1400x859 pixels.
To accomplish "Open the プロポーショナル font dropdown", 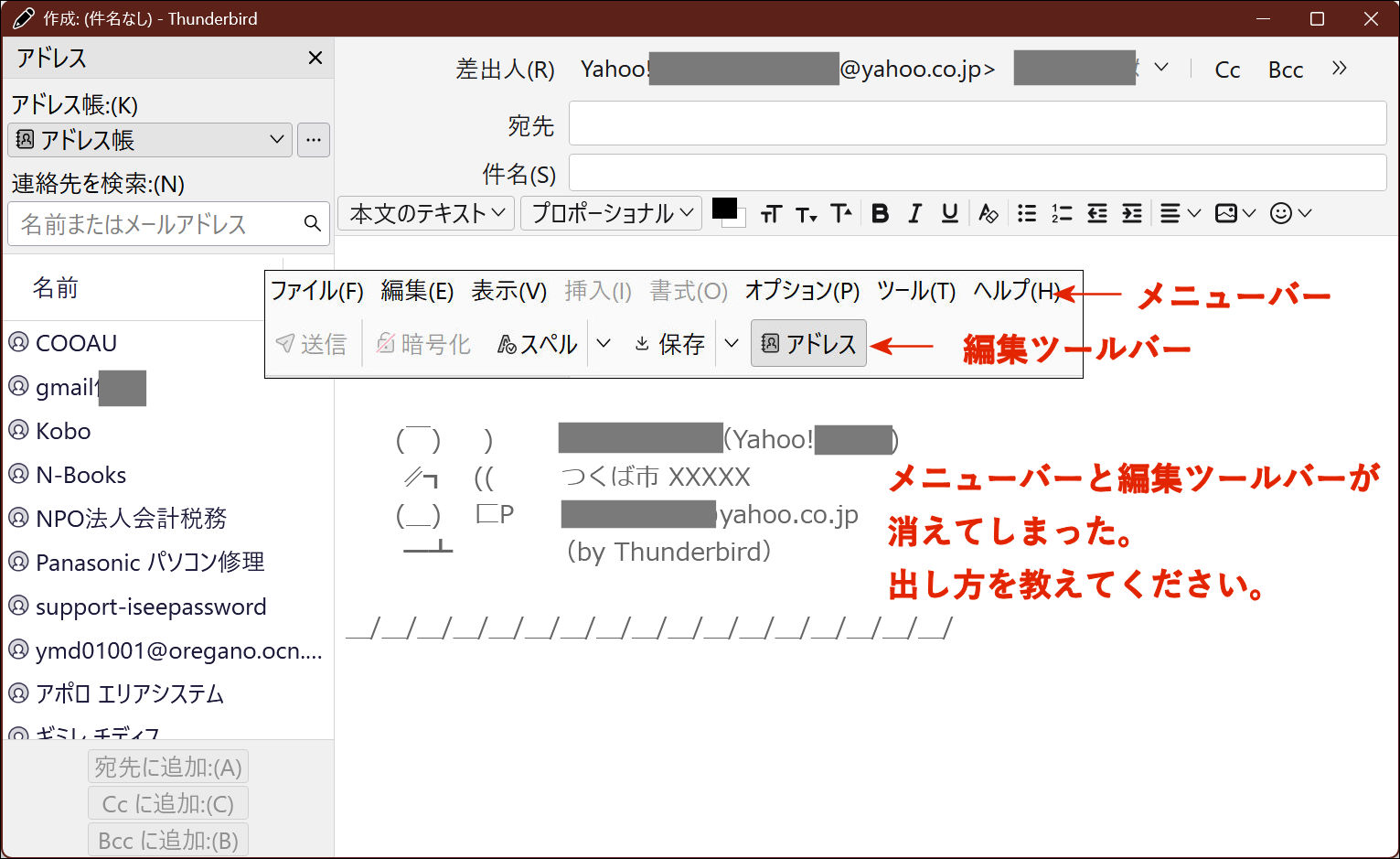I will 611,213.
